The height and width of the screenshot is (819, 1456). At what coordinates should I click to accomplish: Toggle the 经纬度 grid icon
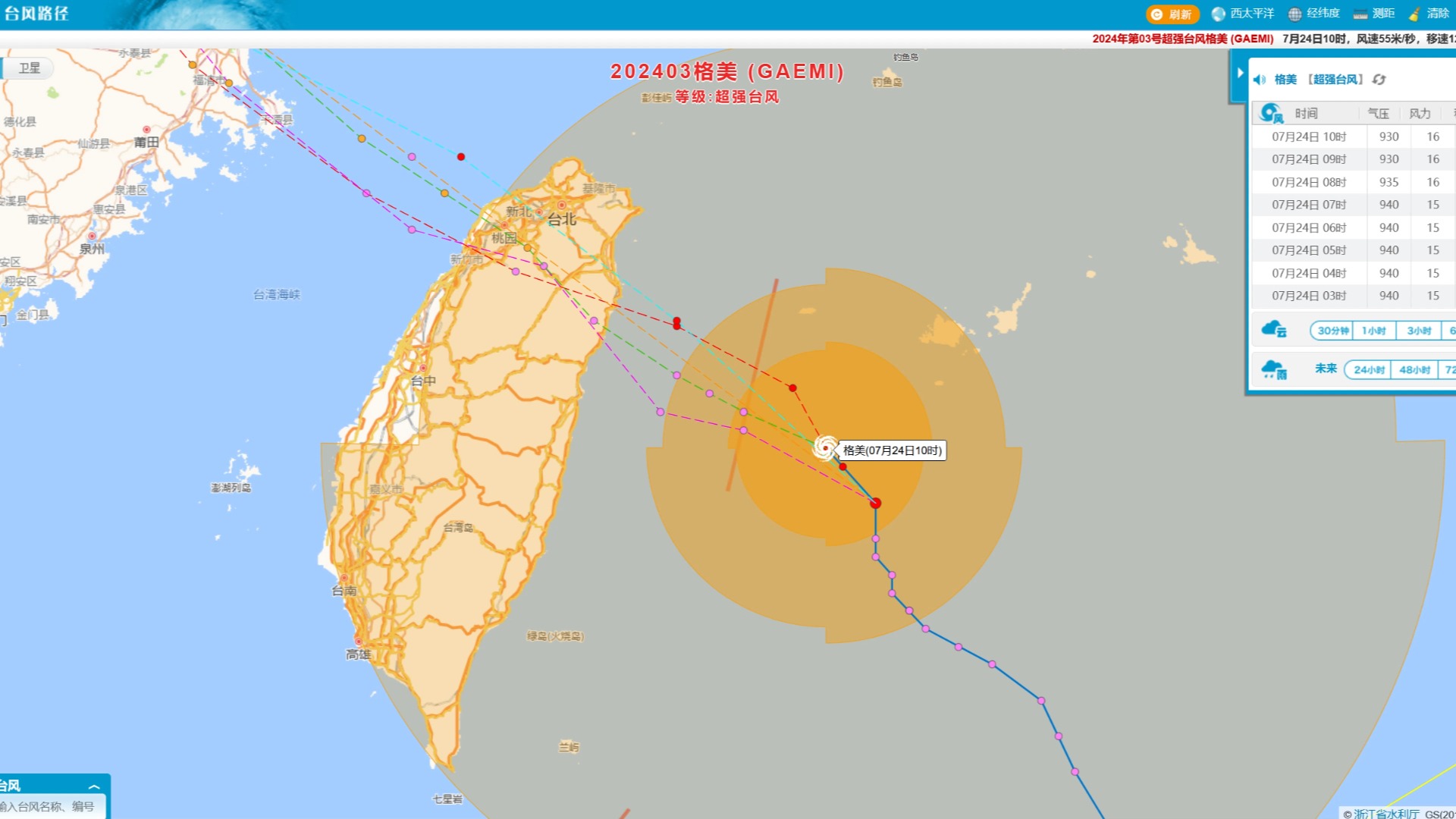(1295, 14)
